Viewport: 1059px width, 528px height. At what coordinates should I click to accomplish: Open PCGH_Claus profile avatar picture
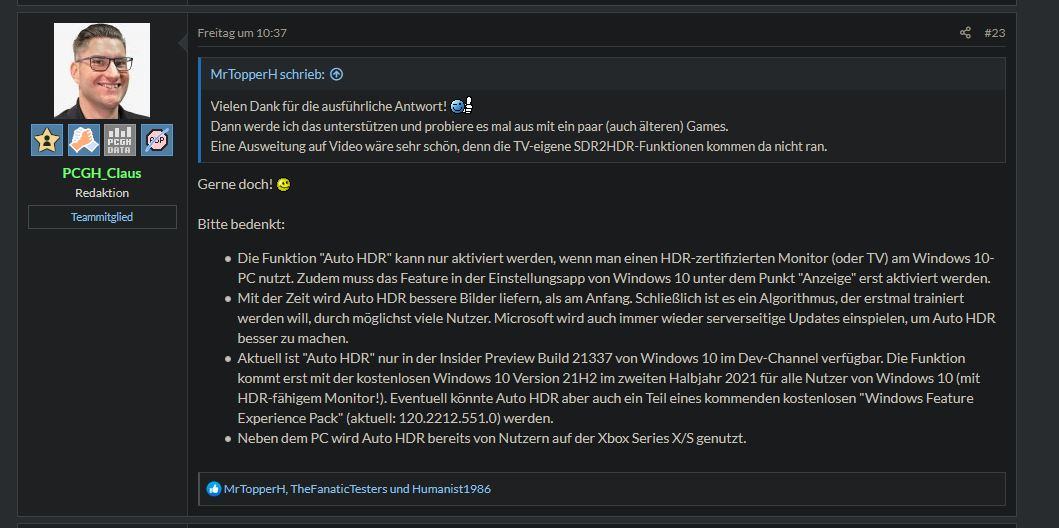102,71
